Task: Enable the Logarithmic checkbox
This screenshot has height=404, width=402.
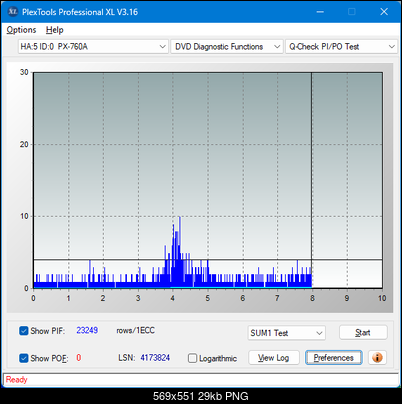Action: click(x=192, y=358)
